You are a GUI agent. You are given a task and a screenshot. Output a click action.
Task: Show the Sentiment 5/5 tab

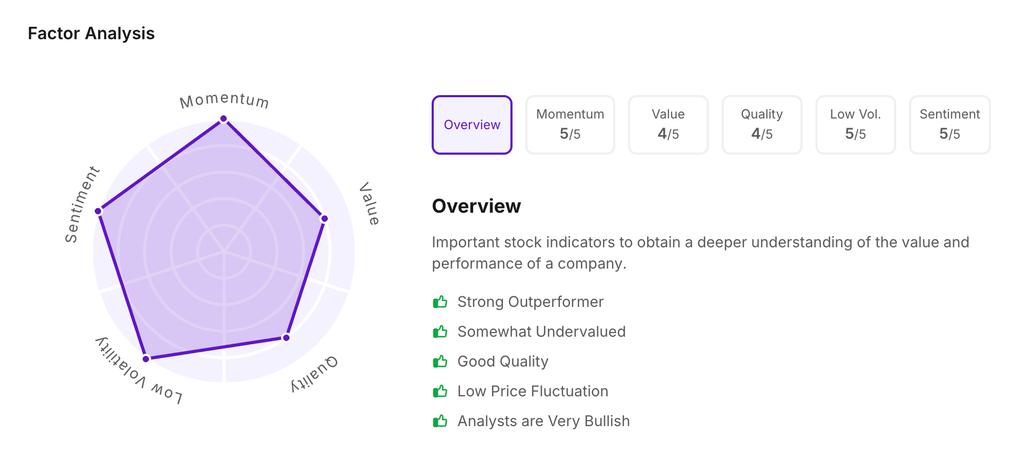pyautogui.click(x=950, y=125)
